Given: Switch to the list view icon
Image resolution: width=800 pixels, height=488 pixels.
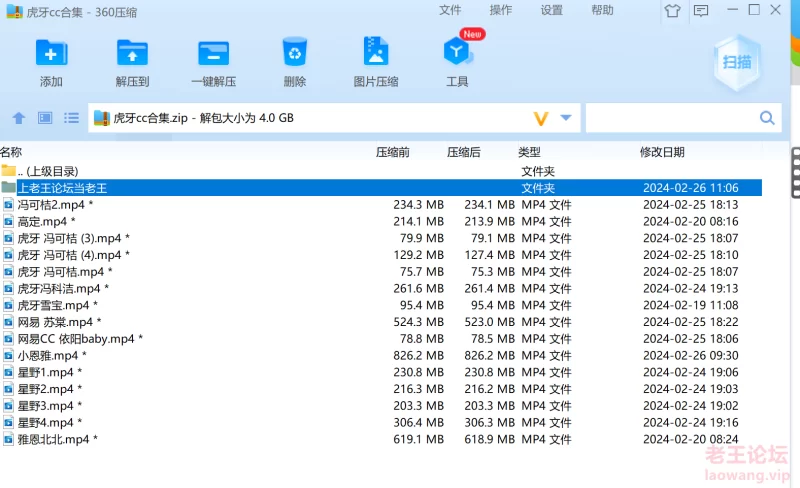Looking at the screenshot, I should (71, 118).
